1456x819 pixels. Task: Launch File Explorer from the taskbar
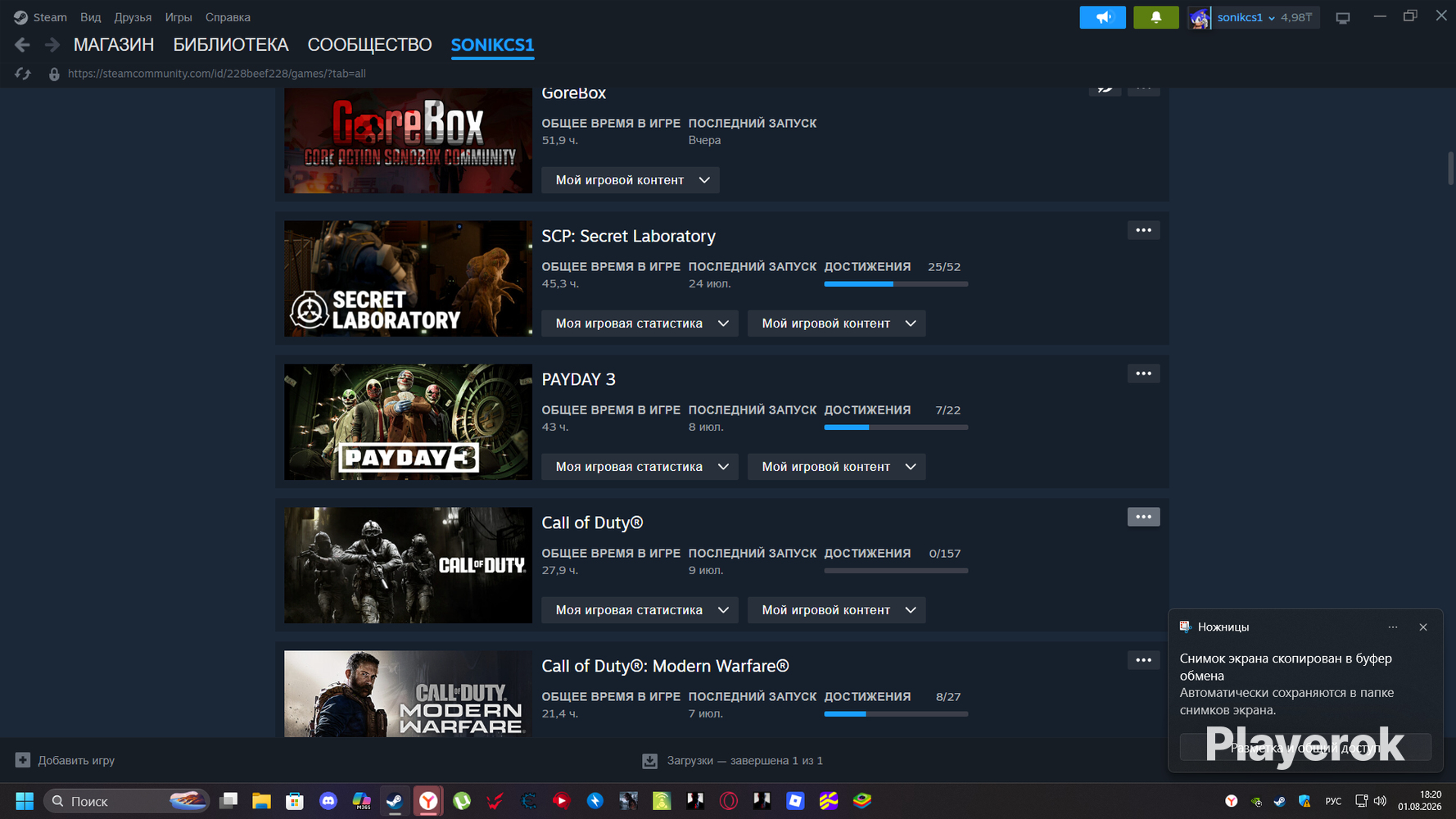tap(261, 801)
